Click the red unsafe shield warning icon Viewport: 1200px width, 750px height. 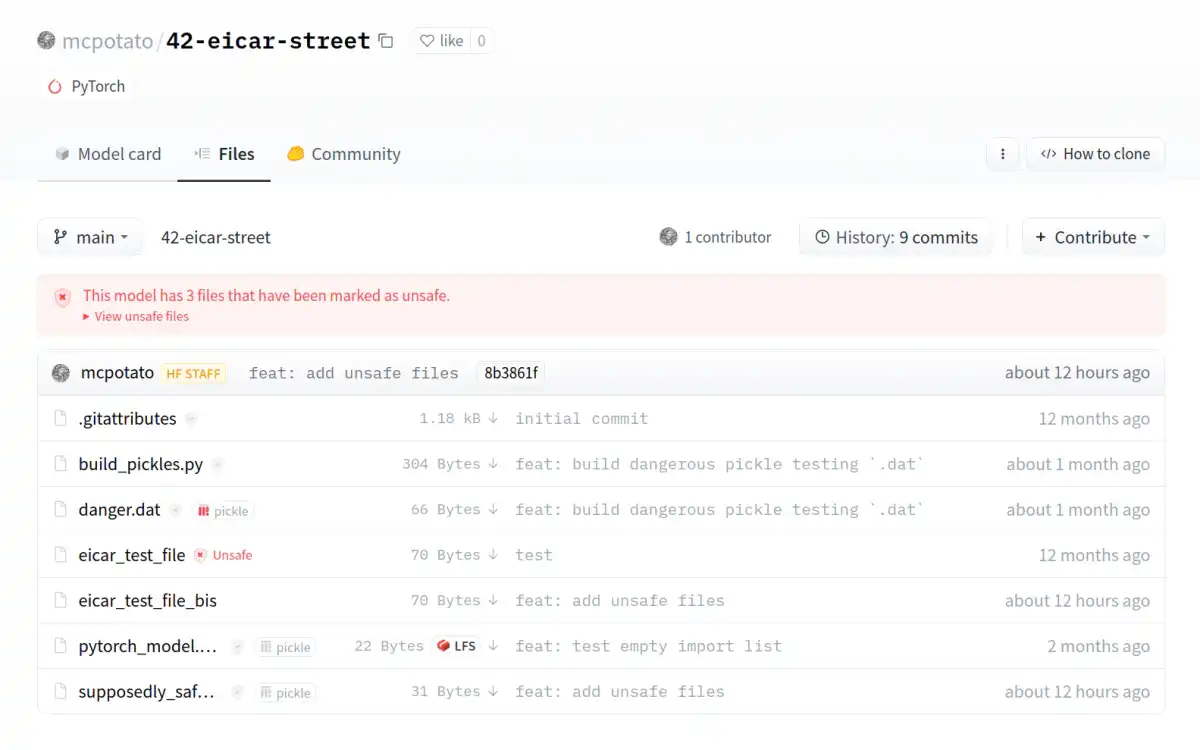[x=63, y=297]
